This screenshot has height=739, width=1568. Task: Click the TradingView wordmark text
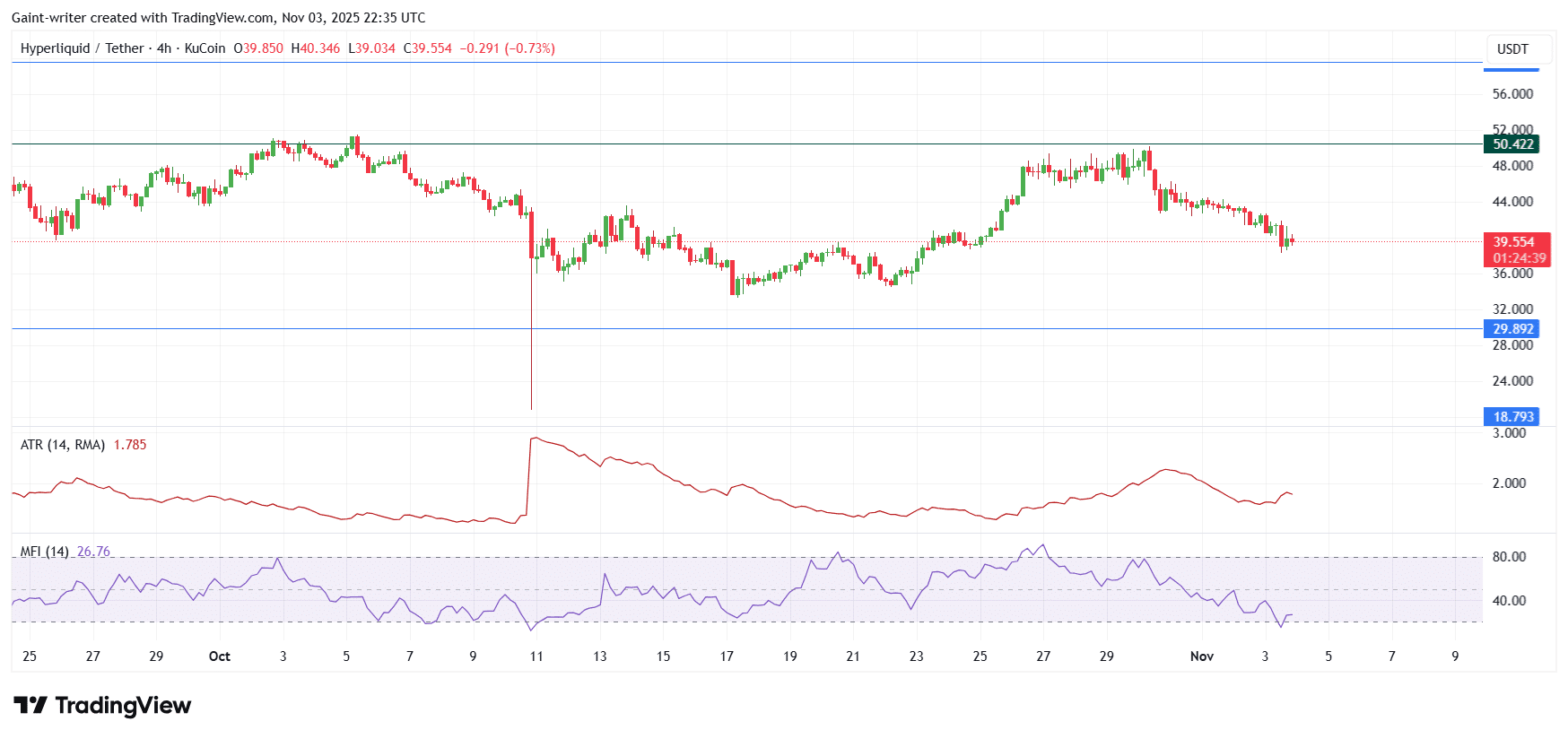(x=123, y=706)
